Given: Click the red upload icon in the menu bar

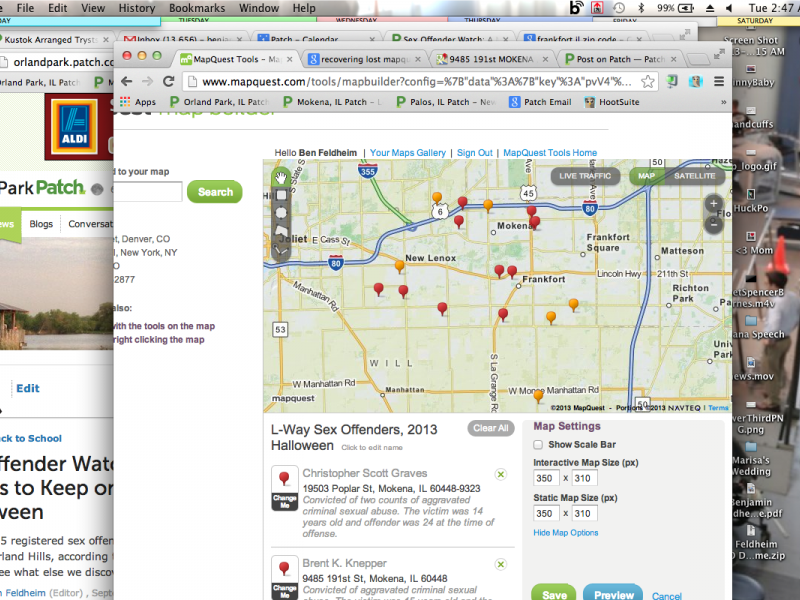Looking at the screenshot, I should point(596,8).
